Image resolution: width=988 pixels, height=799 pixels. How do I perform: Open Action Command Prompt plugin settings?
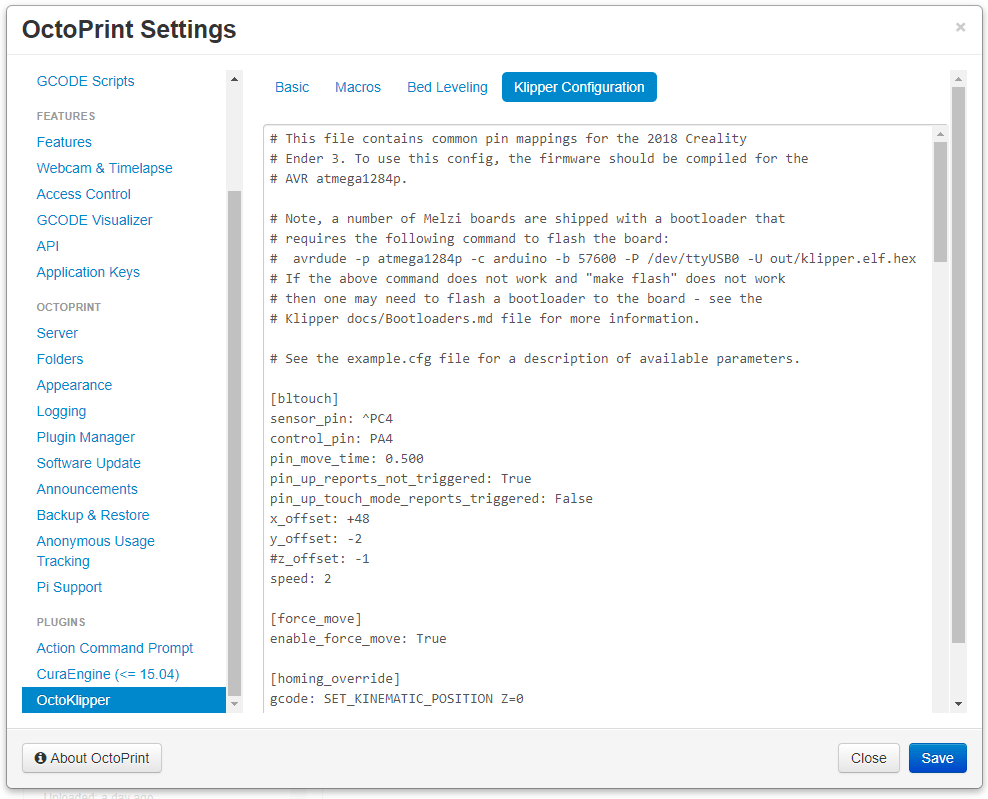pyautogui.click(x=114, y=648)
